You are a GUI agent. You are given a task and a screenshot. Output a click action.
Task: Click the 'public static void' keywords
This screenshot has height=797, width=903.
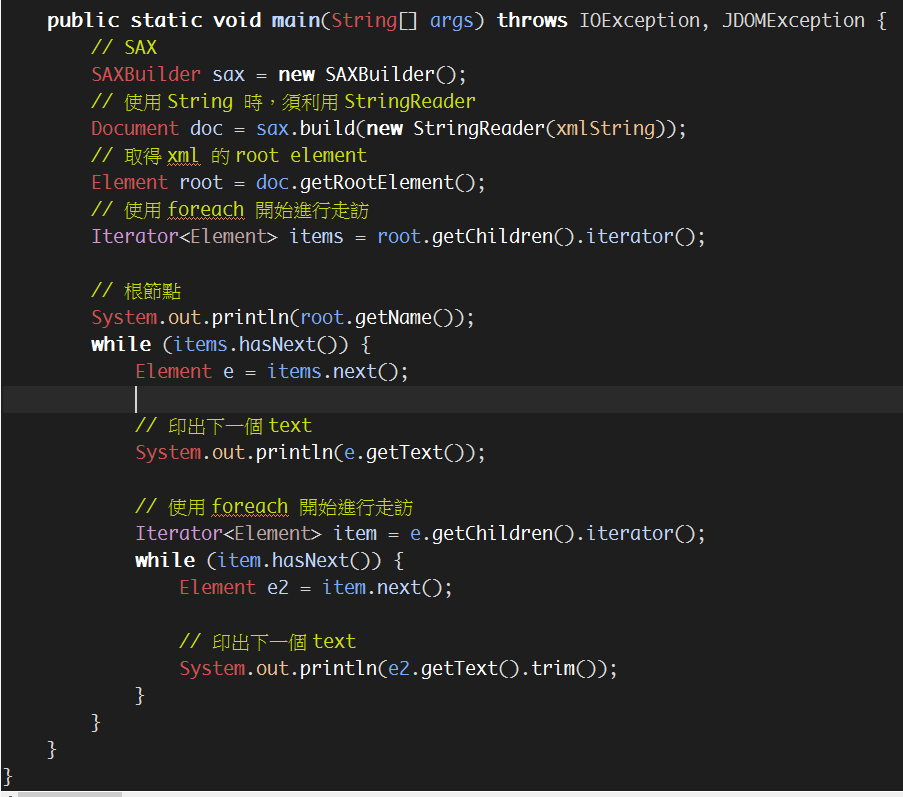tap(154, 21)
